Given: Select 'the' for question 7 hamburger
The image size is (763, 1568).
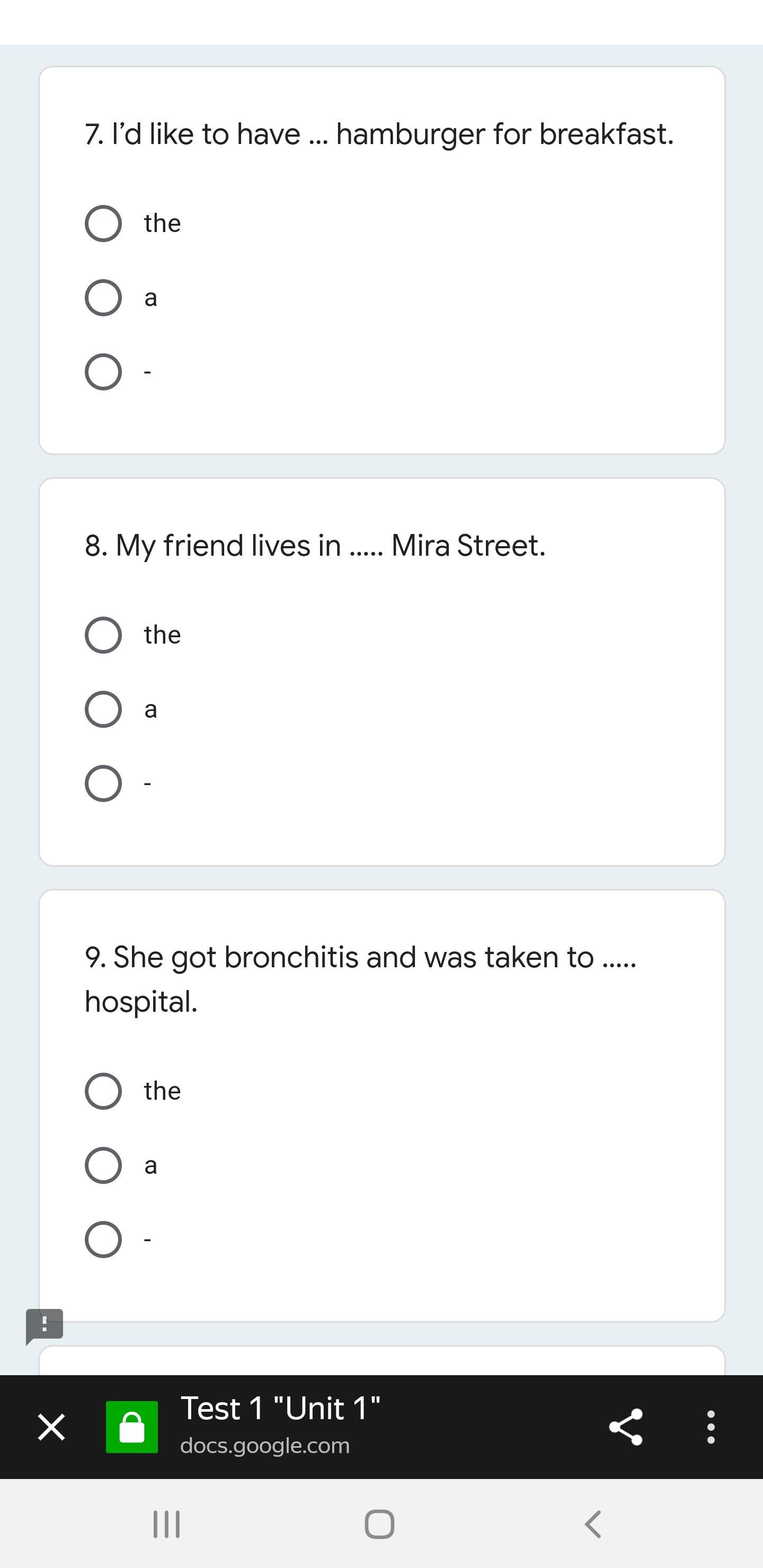Looking at the screenshot, I should point(103,224).
